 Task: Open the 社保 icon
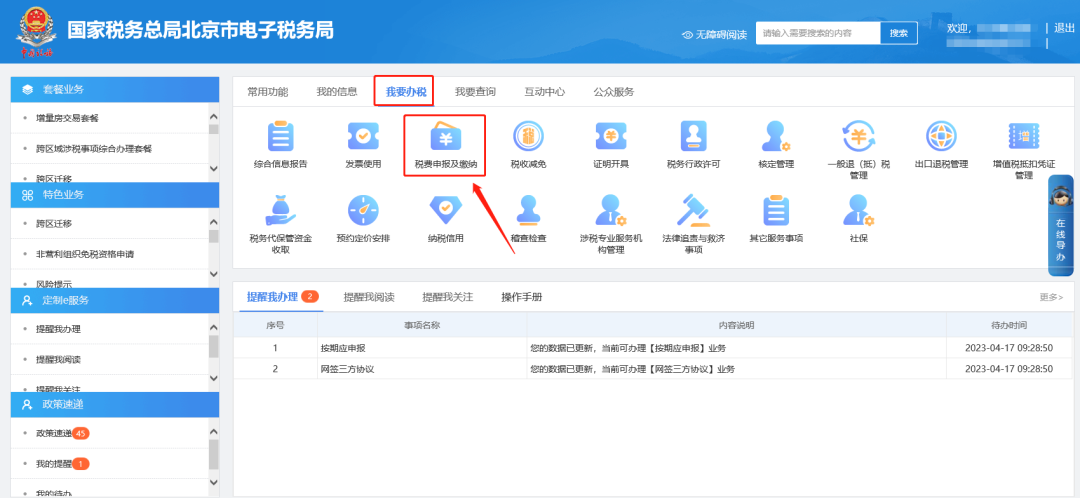(858, 210)
